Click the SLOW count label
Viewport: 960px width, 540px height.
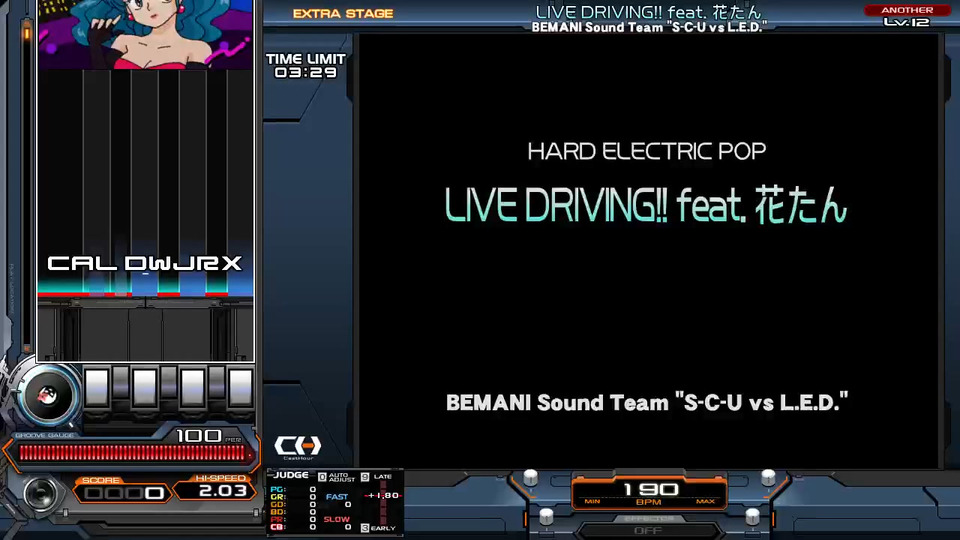[337, 519]
